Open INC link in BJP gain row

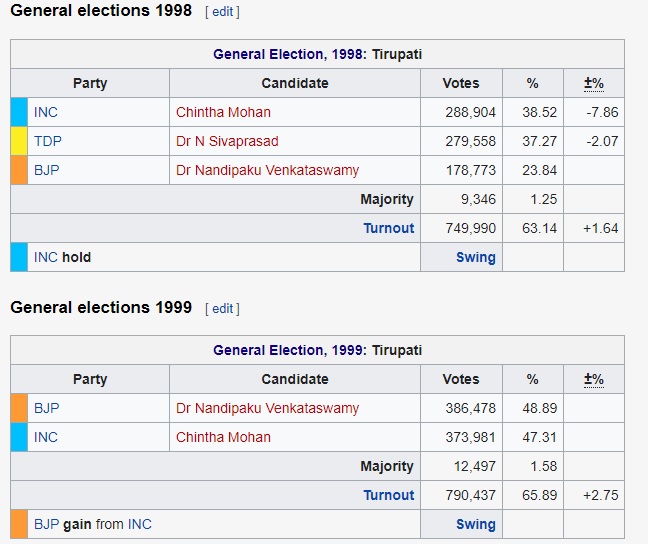[x=140, y=524]
